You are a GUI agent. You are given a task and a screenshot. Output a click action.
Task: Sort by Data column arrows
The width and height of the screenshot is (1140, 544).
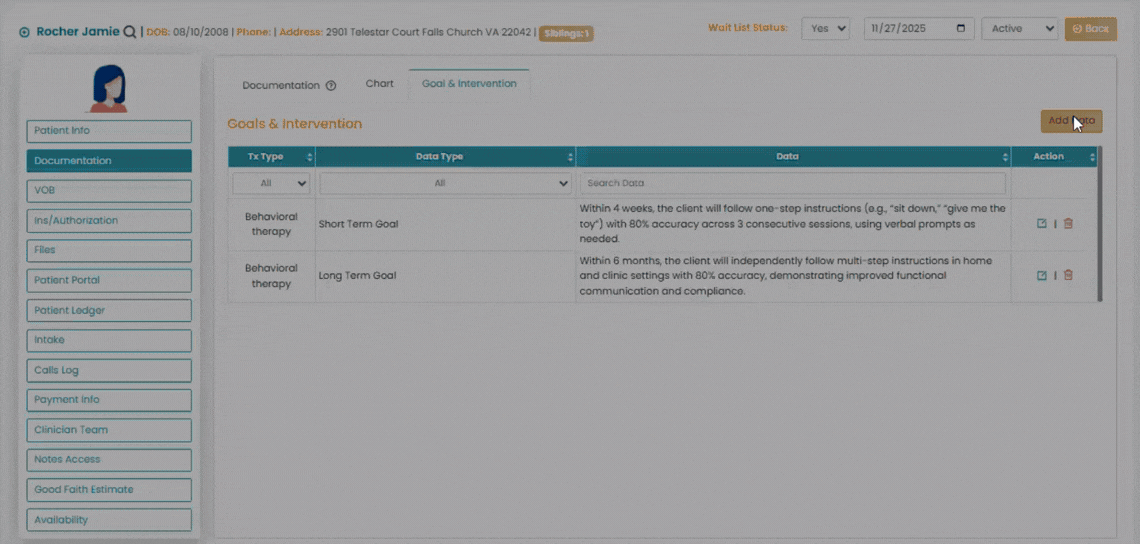tap(1005, 156)
